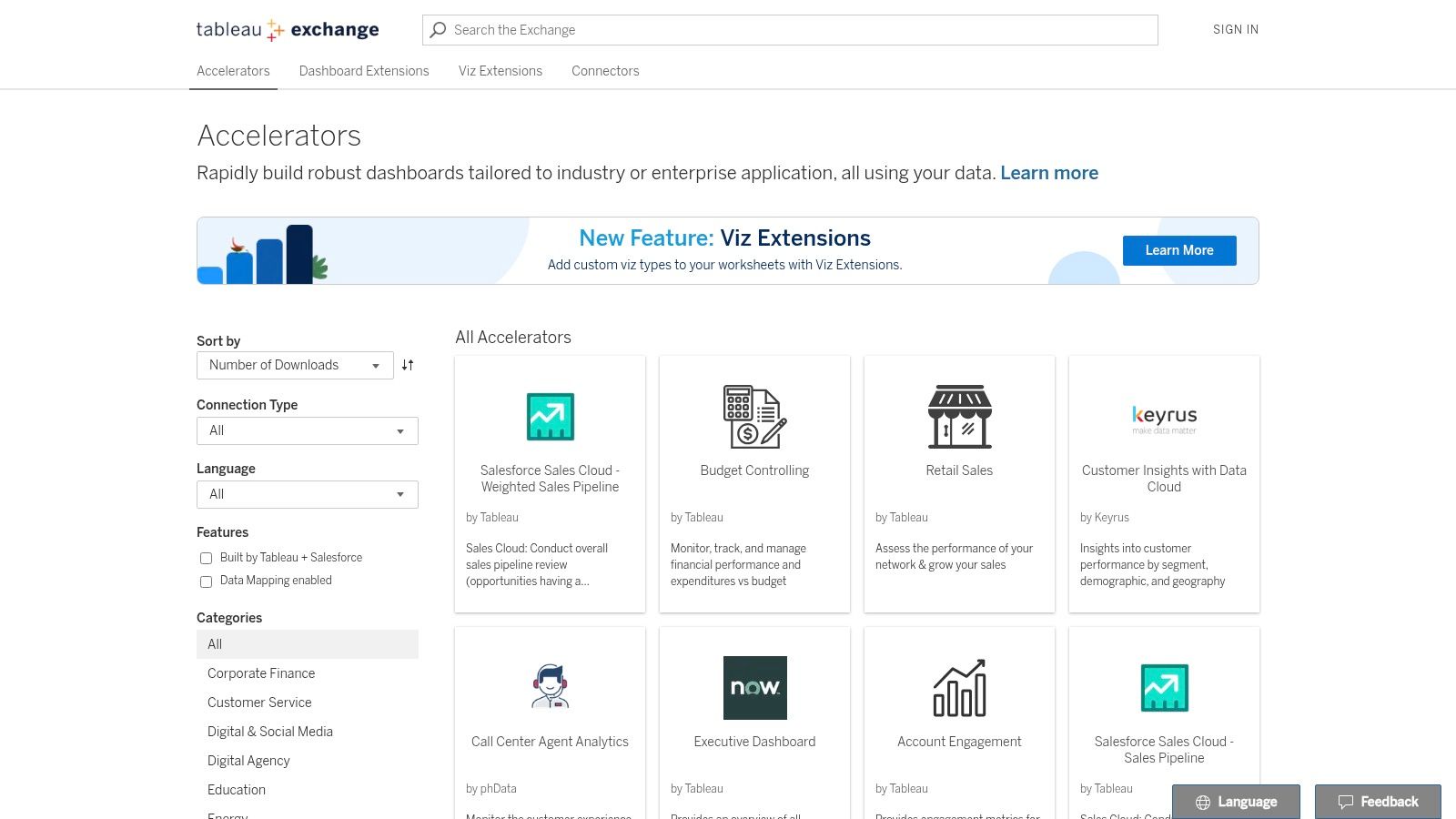Click the SIGN IN link

point(1235,29)
